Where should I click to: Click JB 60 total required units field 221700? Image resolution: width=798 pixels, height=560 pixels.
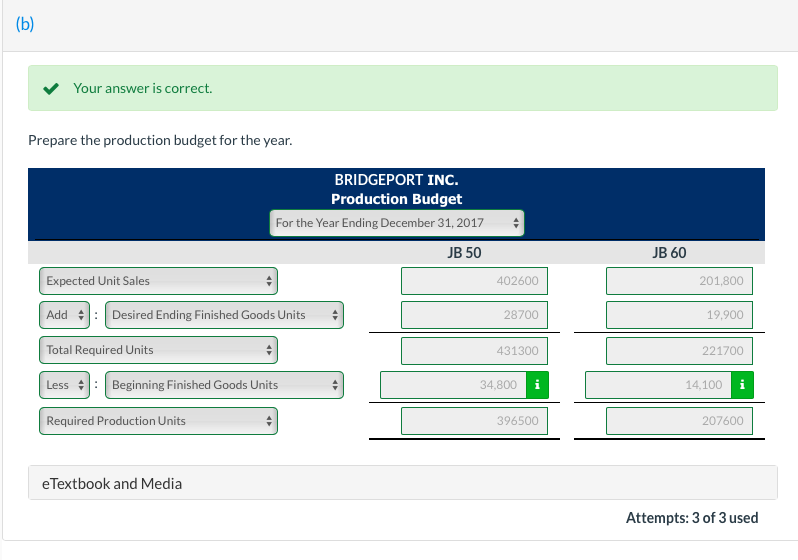pos(679,351)
